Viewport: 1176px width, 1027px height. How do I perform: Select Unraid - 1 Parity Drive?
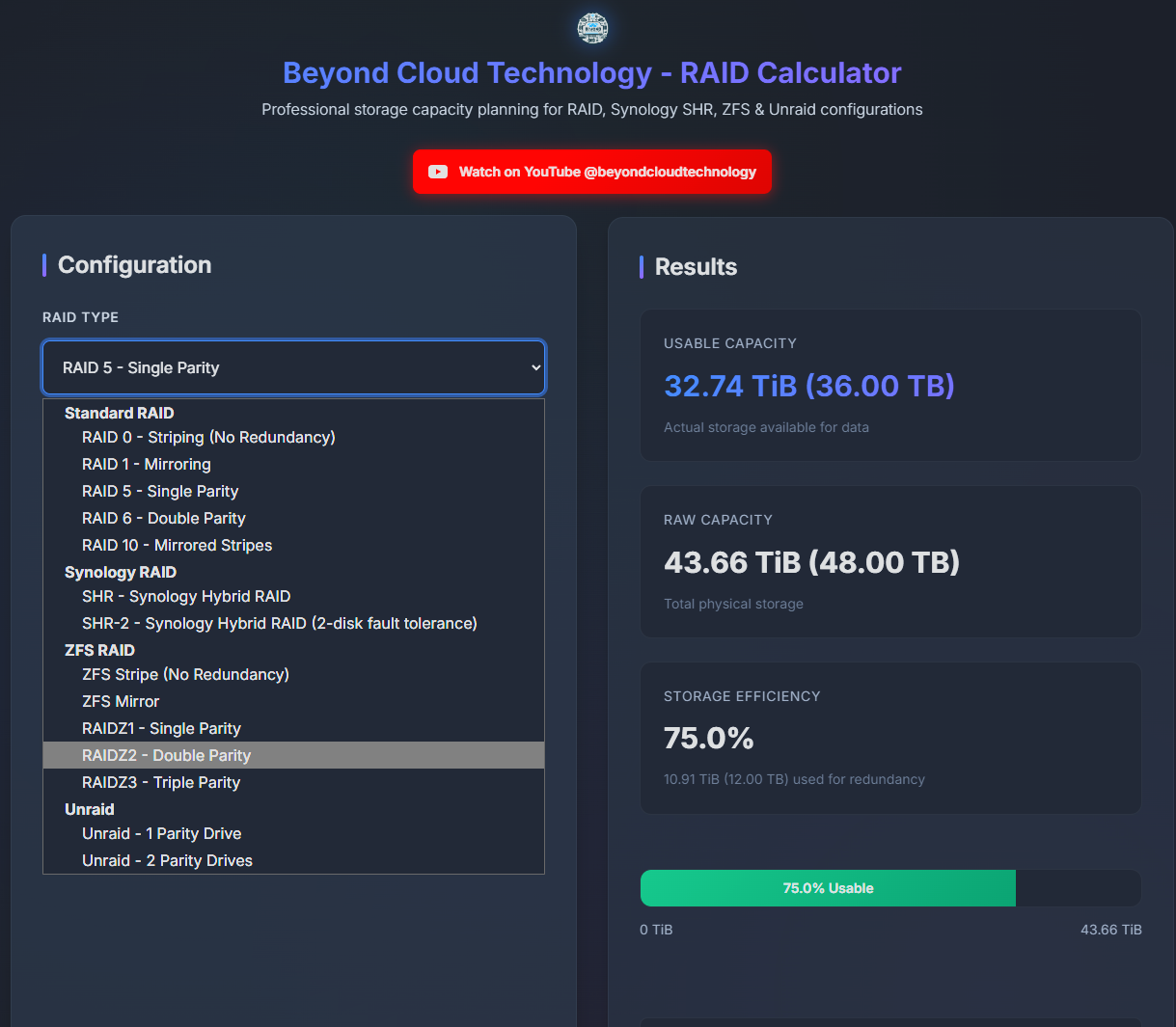(x=161, y=833)
